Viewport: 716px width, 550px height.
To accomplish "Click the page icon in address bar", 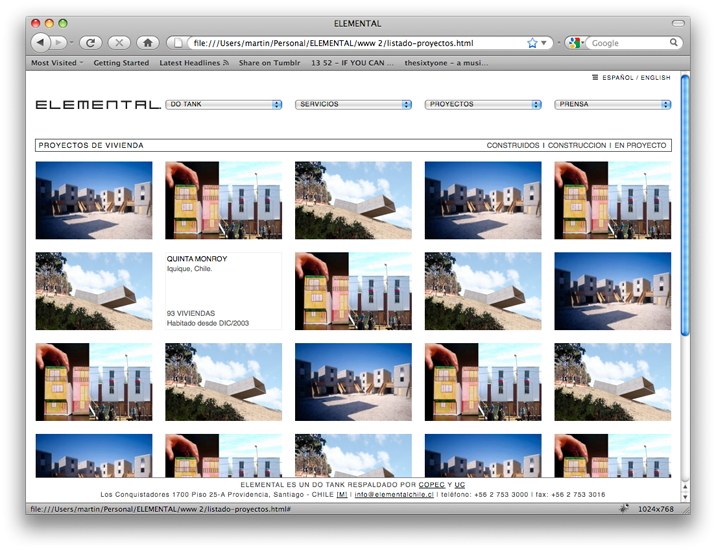I will (178, 43).
